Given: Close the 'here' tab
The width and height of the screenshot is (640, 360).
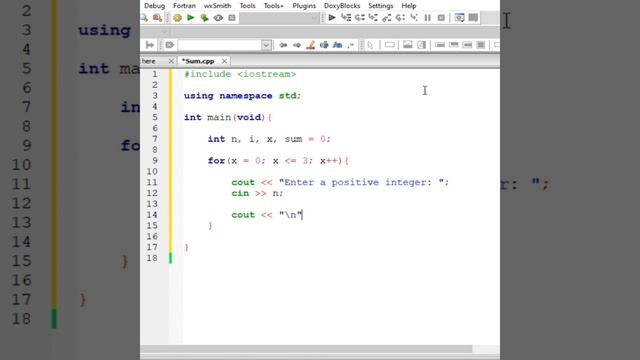Looking at the screenshot, I should [x=171, y=61].
